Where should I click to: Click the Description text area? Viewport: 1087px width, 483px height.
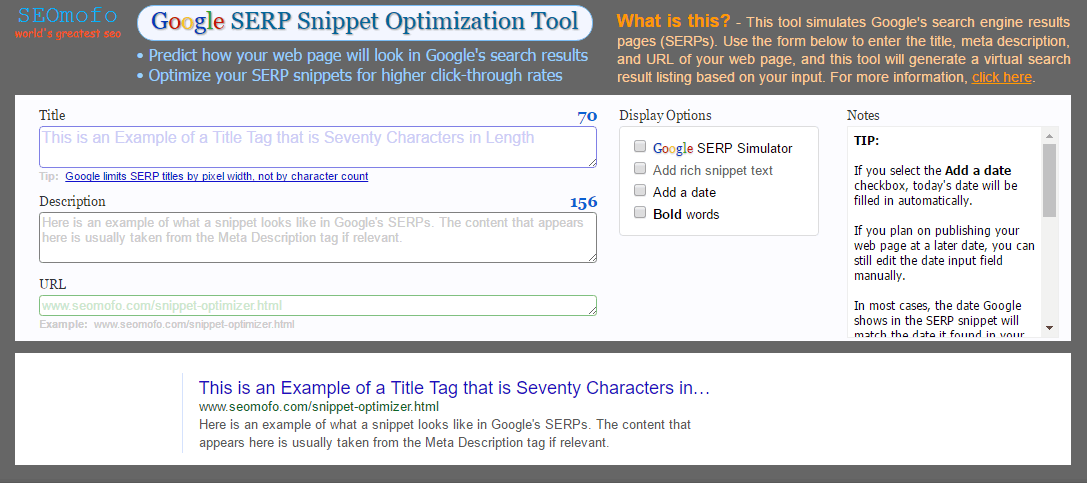click(318, 237)
